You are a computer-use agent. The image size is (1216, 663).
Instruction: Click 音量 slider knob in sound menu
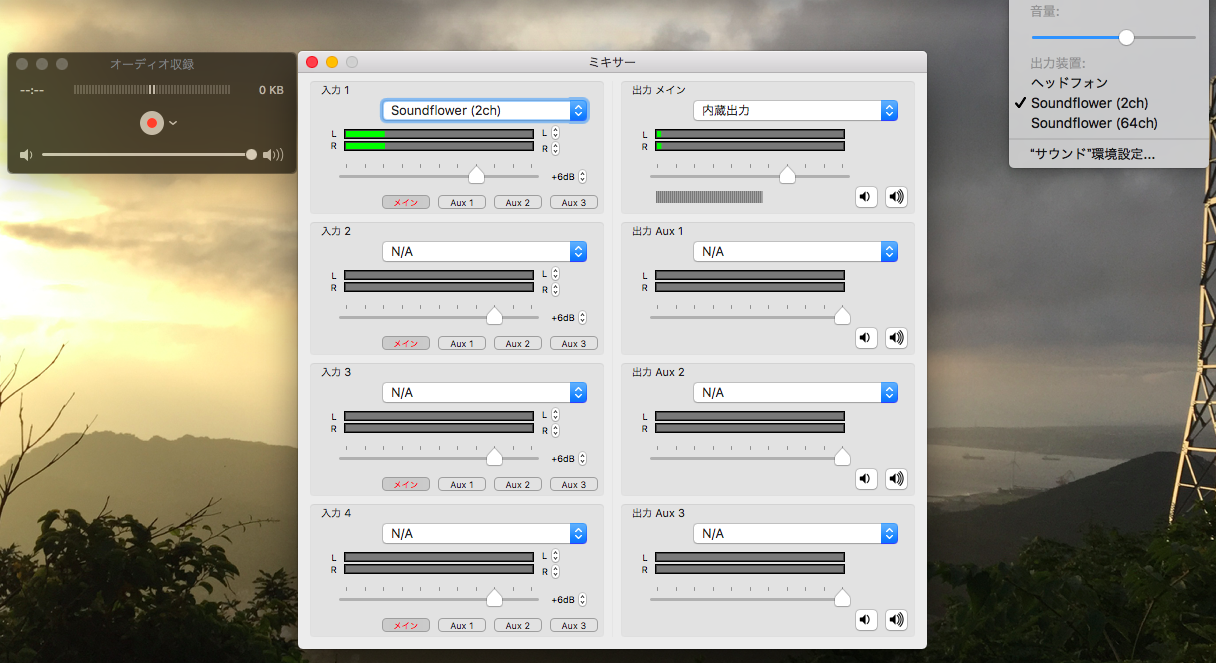[1126, 37]
